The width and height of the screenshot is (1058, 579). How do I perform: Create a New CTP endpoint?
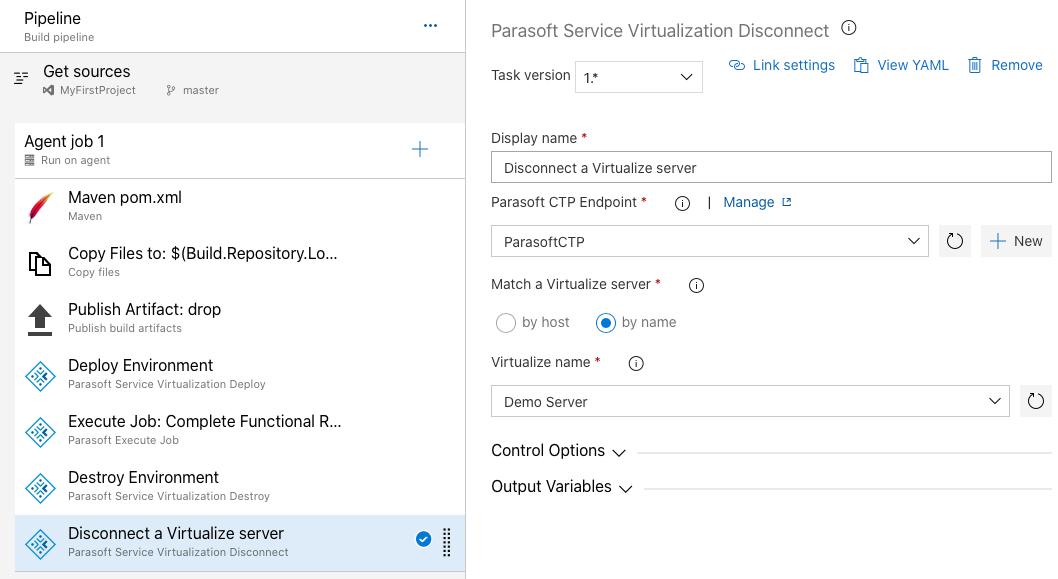coord(1016,241)
